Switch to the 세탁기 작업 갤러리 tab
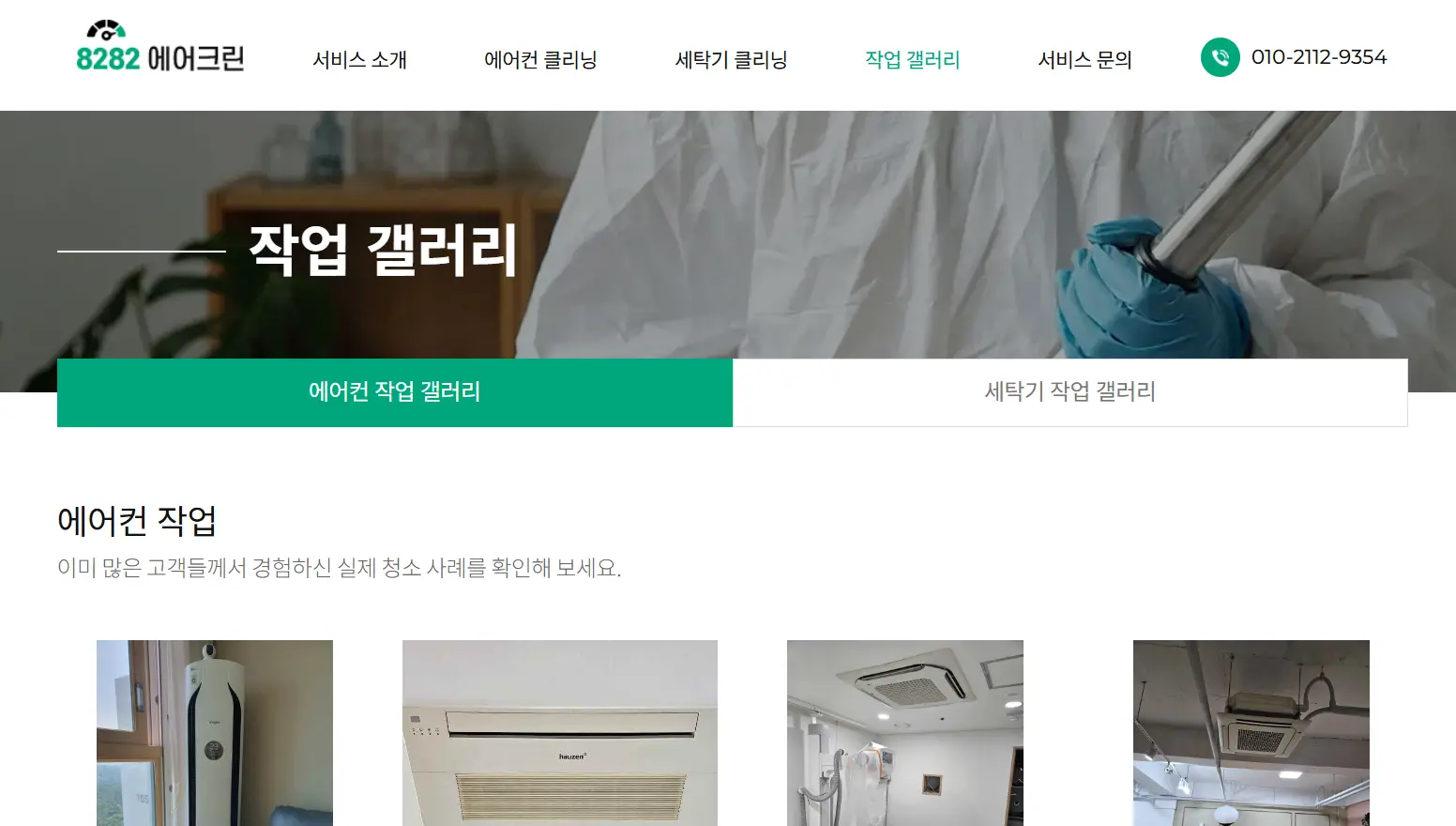The height and width of the screenshot is (826, 1456). pyautogui.click(x=1069, y=392)
